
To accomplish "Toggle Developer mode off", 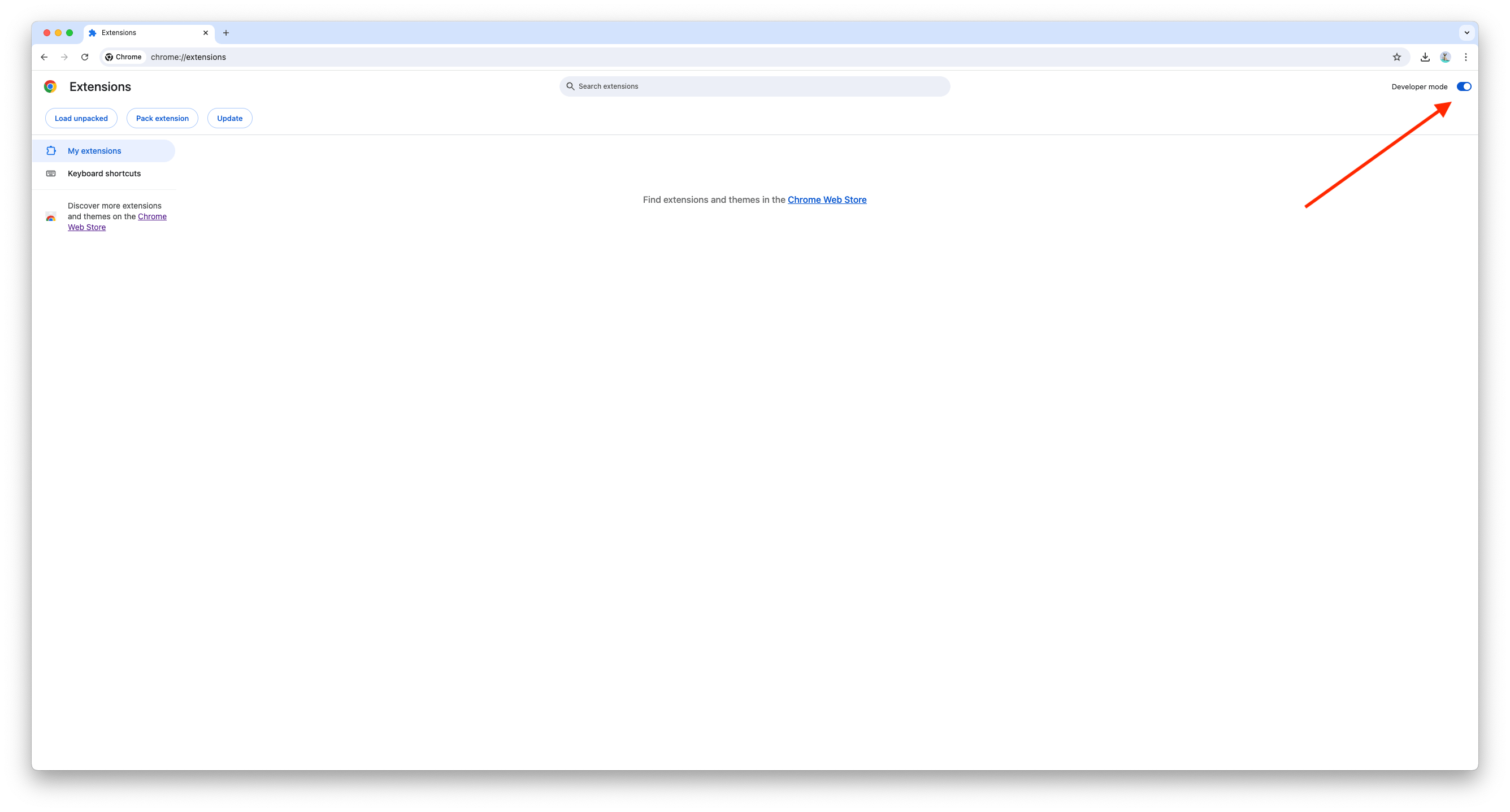I will click(x=1463, y=86).
